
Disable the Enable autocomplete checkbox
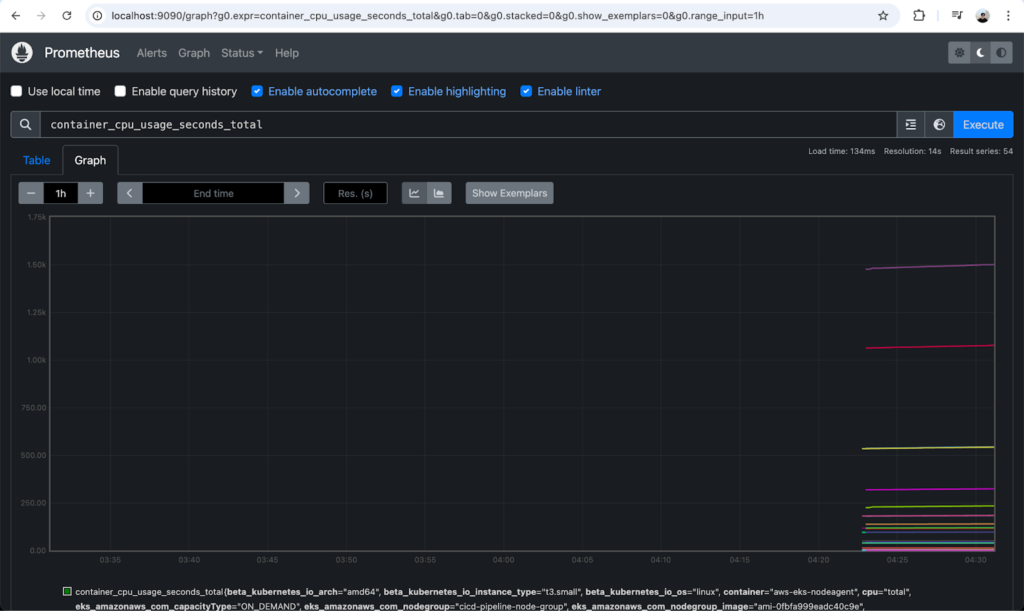(257, 91)
